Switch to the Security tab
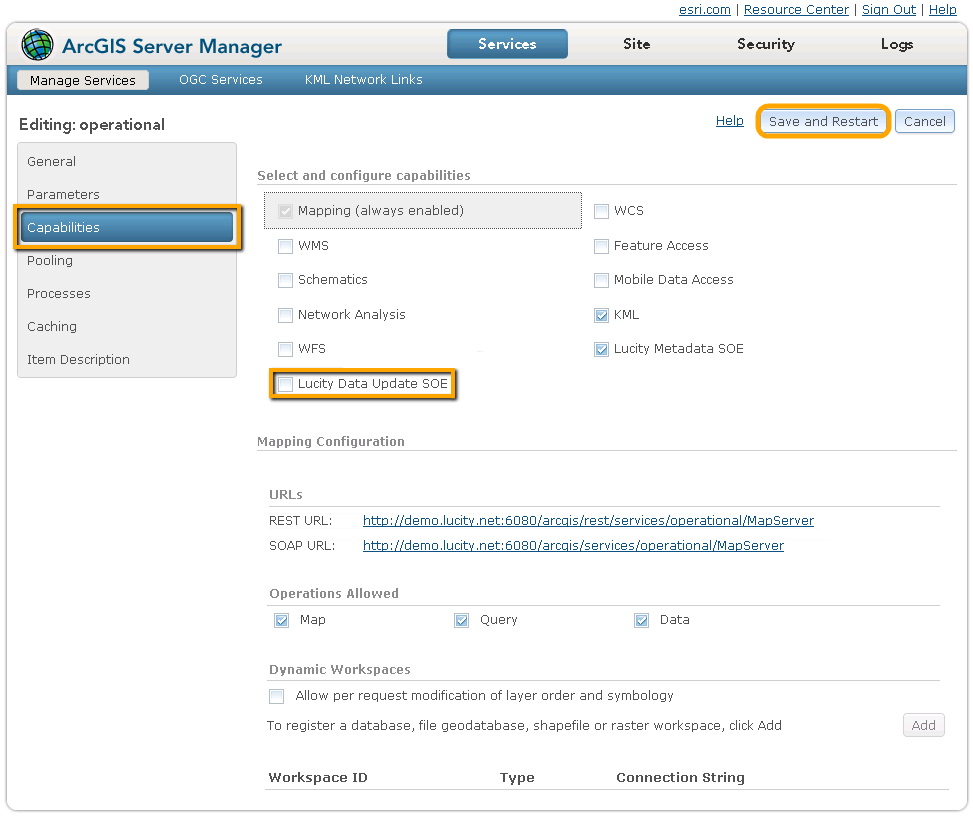The height and width of the screenshot is (816, 973). point(766,44)
